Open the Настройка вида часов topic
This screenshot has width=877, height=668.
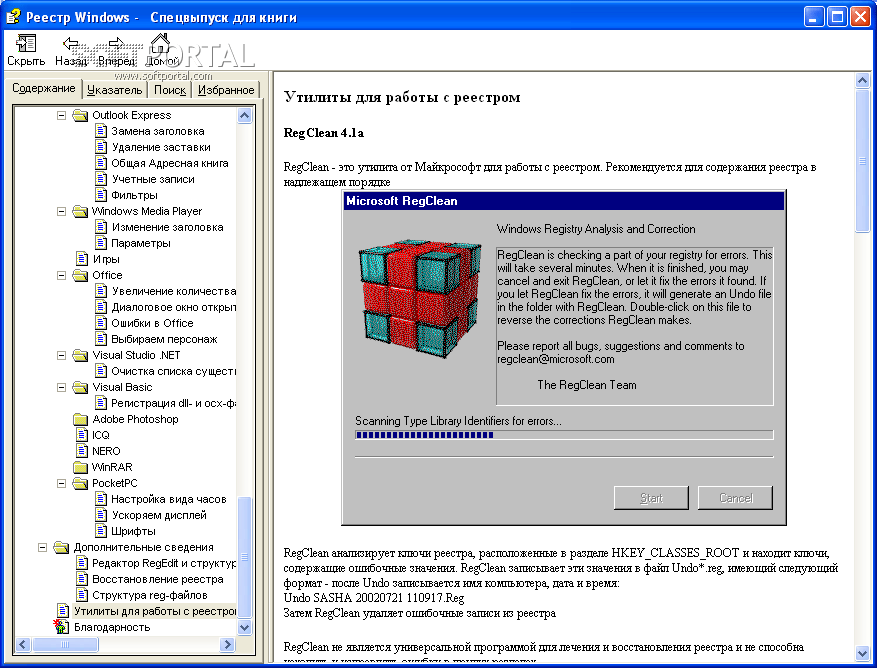tap(169, 500)
